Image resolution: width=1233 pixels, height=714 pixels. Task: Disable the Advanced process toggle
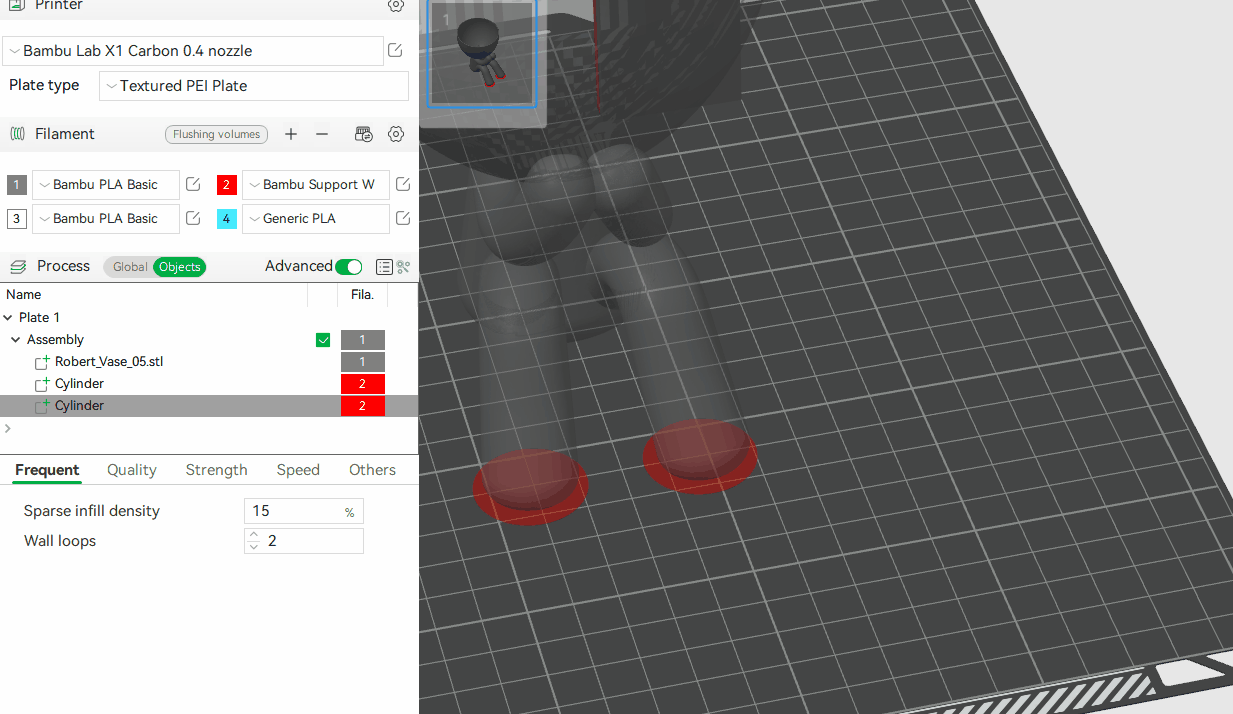point(349,266)
